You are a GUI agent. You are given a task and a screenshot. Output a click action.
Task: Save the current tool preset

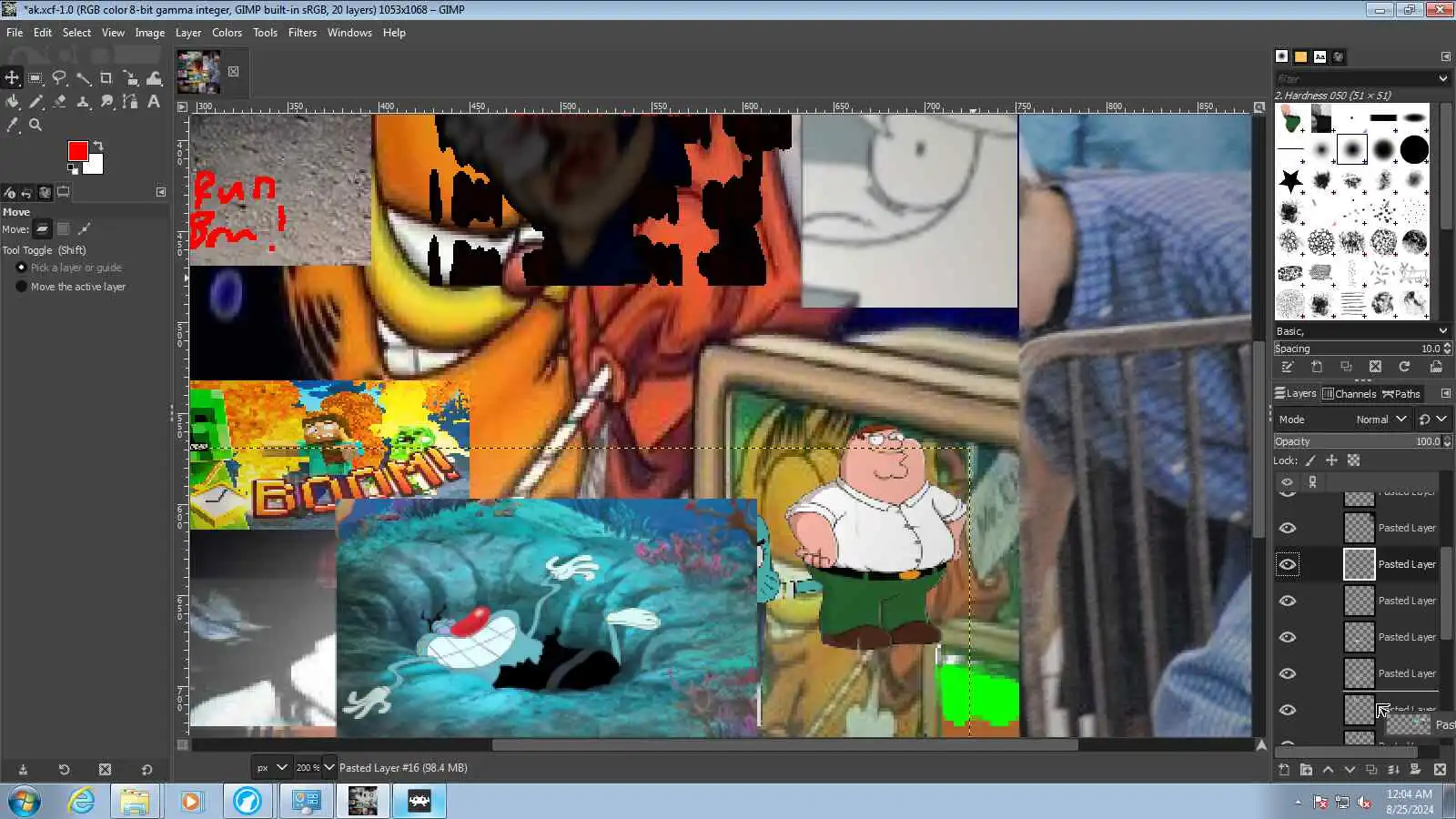(x=23, y=770)
